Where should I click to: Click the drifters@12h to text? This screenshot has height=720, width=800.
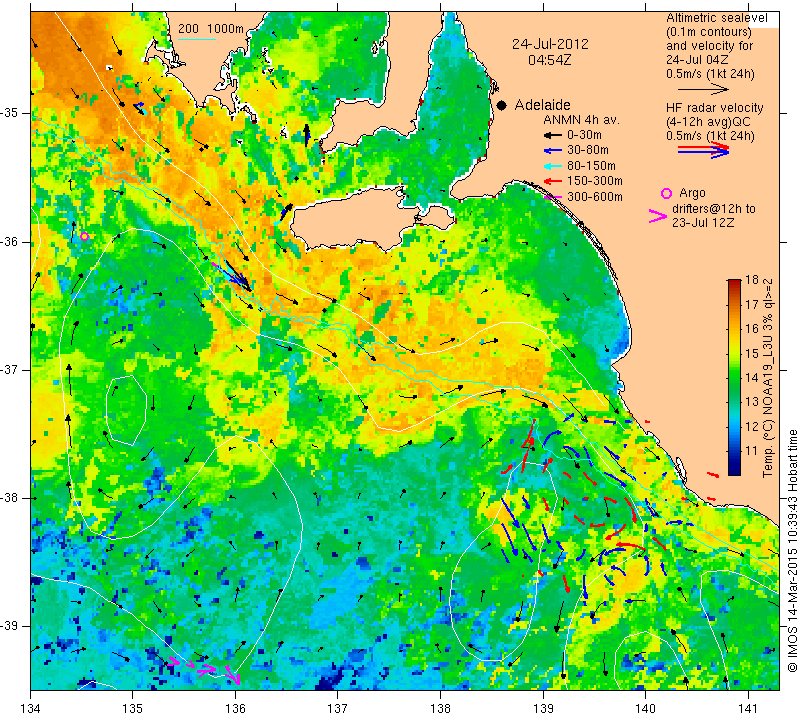point(714,209)
